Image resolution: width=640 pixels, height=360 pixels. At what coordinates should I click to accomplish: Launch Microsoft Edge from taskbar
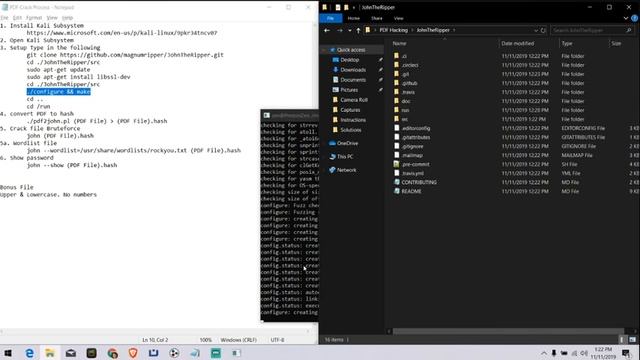pyautogui.click(x=29, y=353)
